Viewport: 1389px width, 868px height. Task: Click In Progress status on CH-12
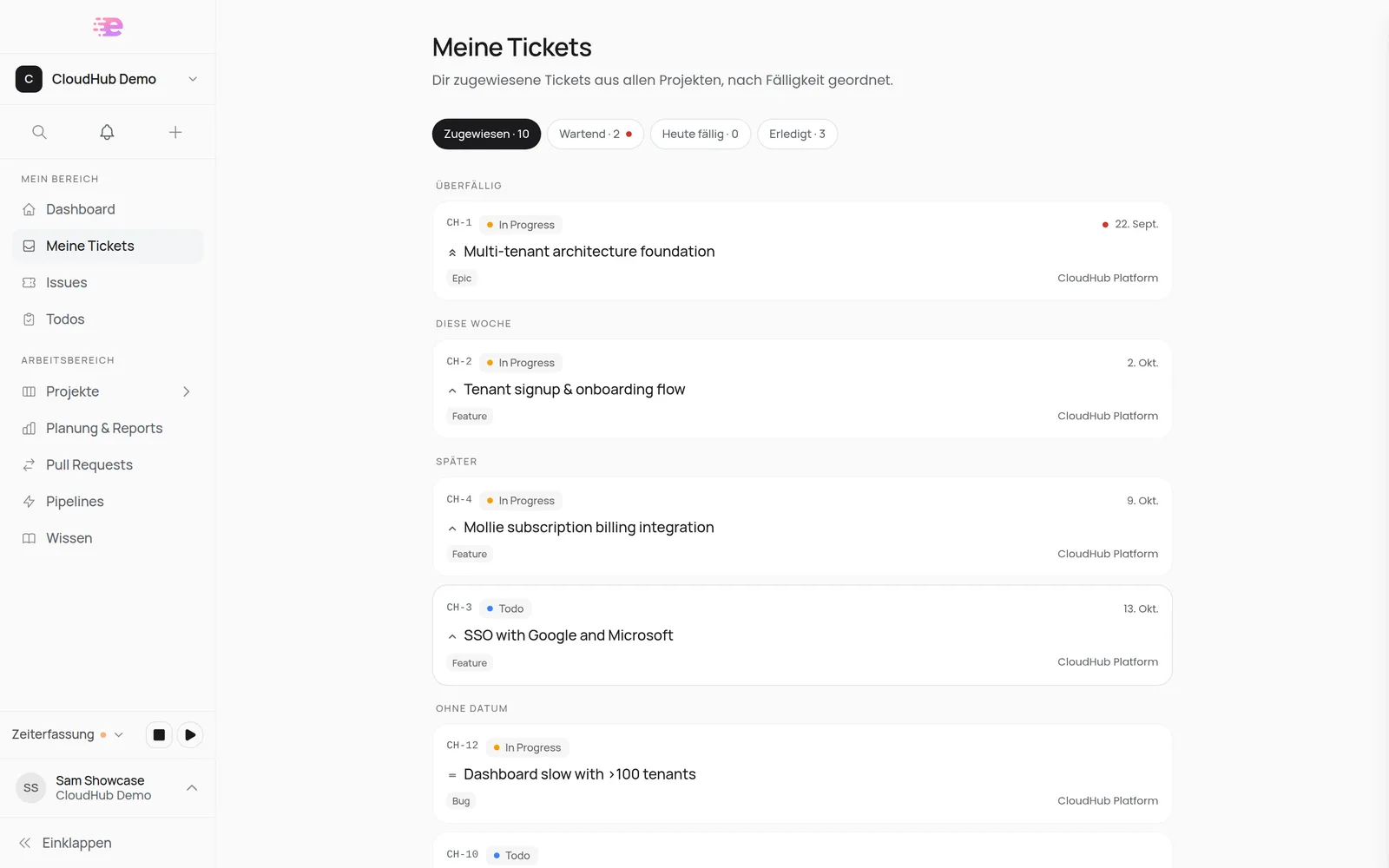(x=527, y=747)
